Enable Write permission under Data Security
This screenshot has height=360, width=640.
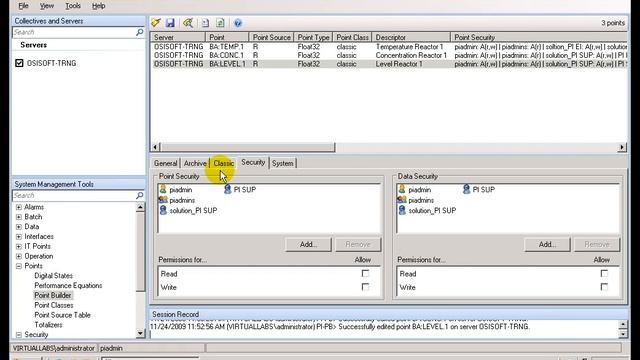[604, 287]
